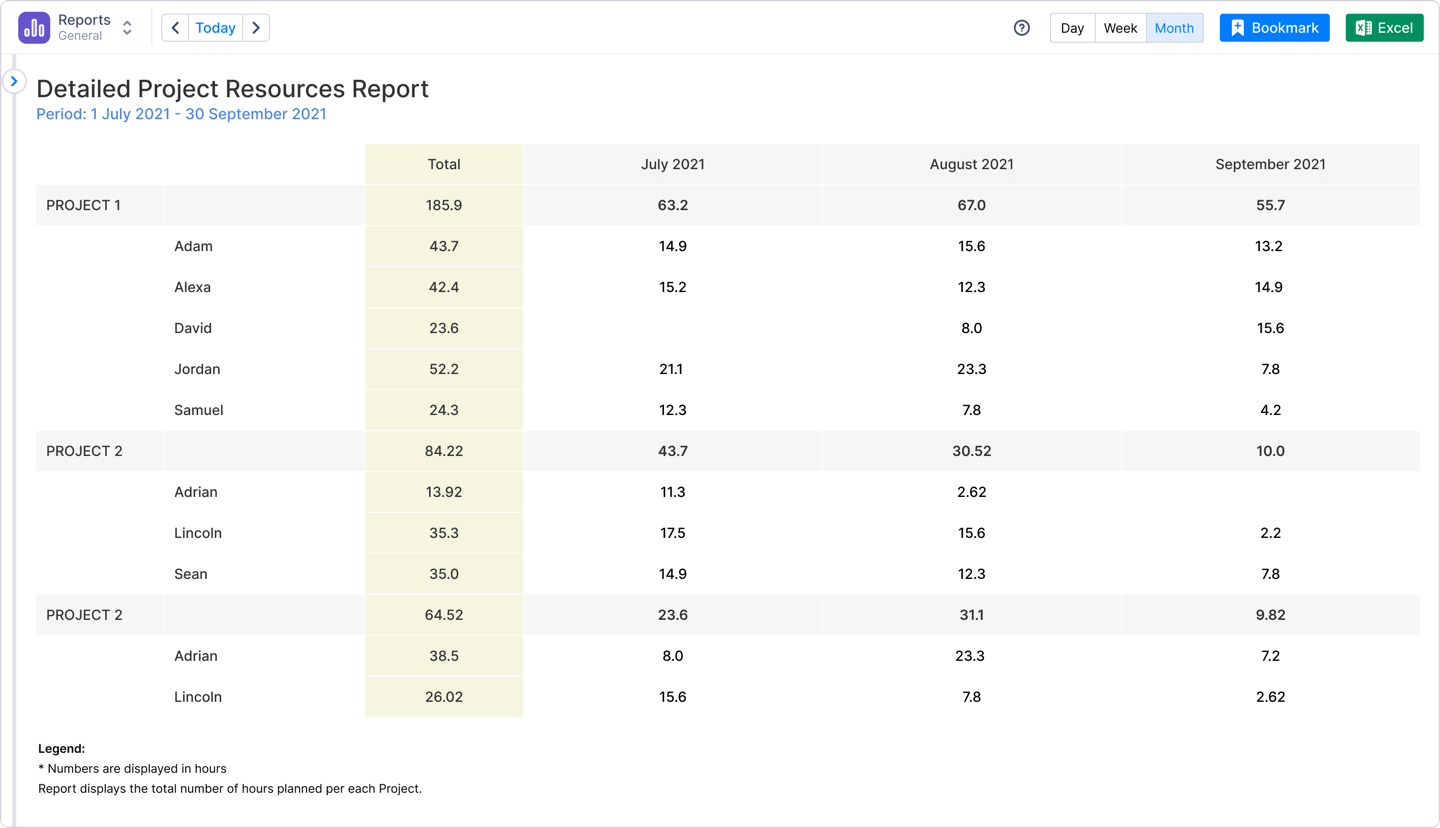Click PROJECT 1 July value 63.2

[x=673, y=205]
